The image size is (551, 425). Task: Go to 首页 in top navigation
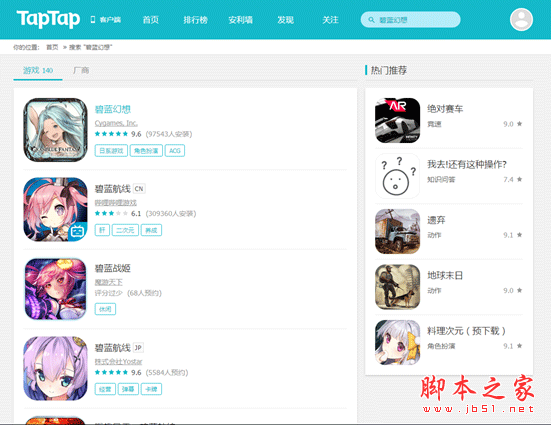click(150, 20)
